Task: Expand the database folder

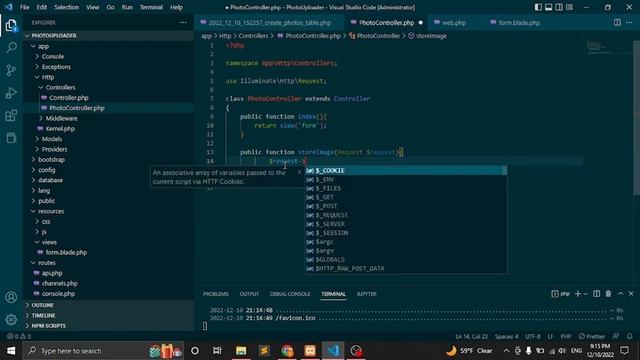Action: coord(50,180)
